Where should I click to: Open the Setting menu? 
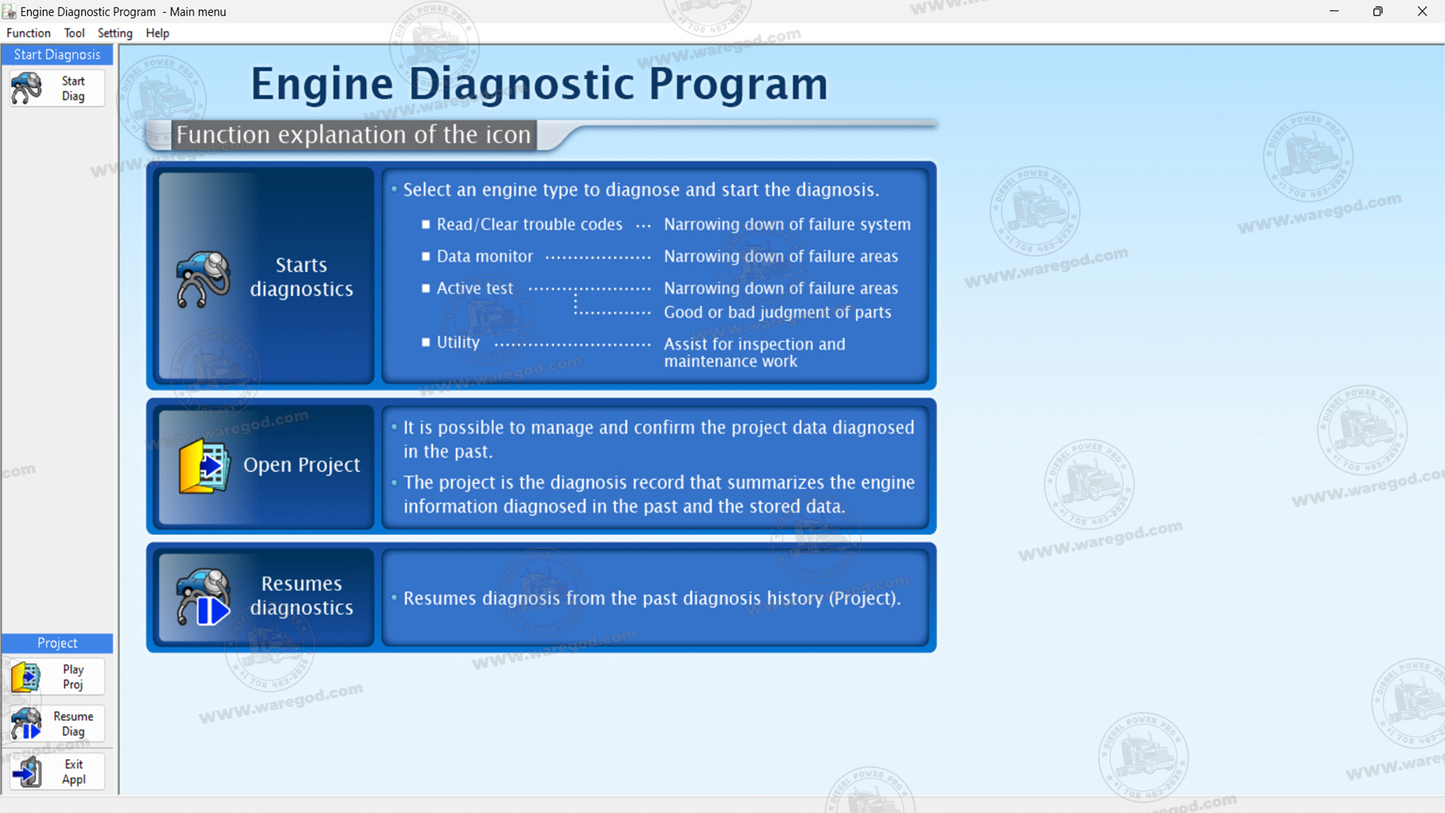click(x=114, y=33)
